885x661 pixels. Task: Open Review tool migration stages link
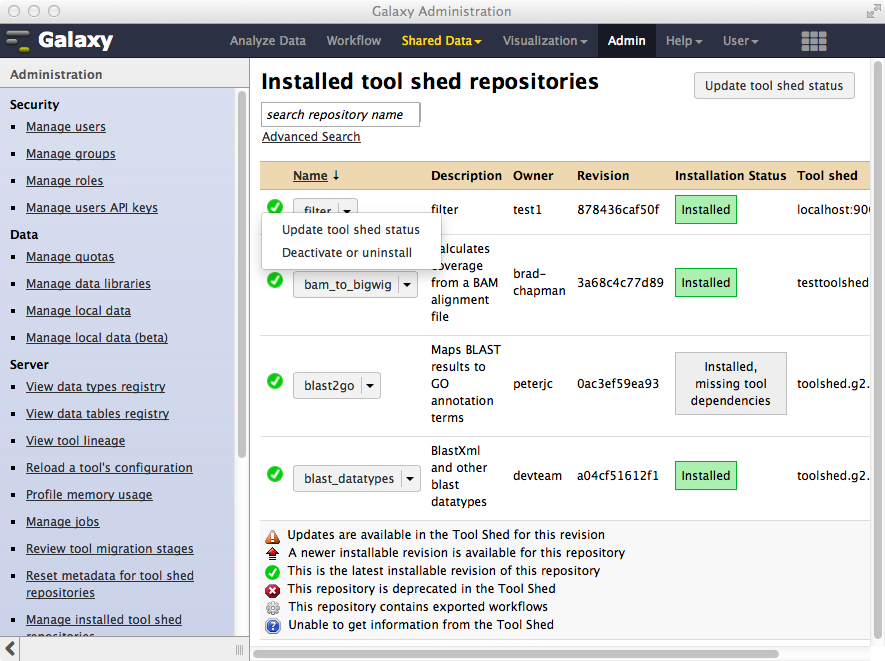[110, 549]
